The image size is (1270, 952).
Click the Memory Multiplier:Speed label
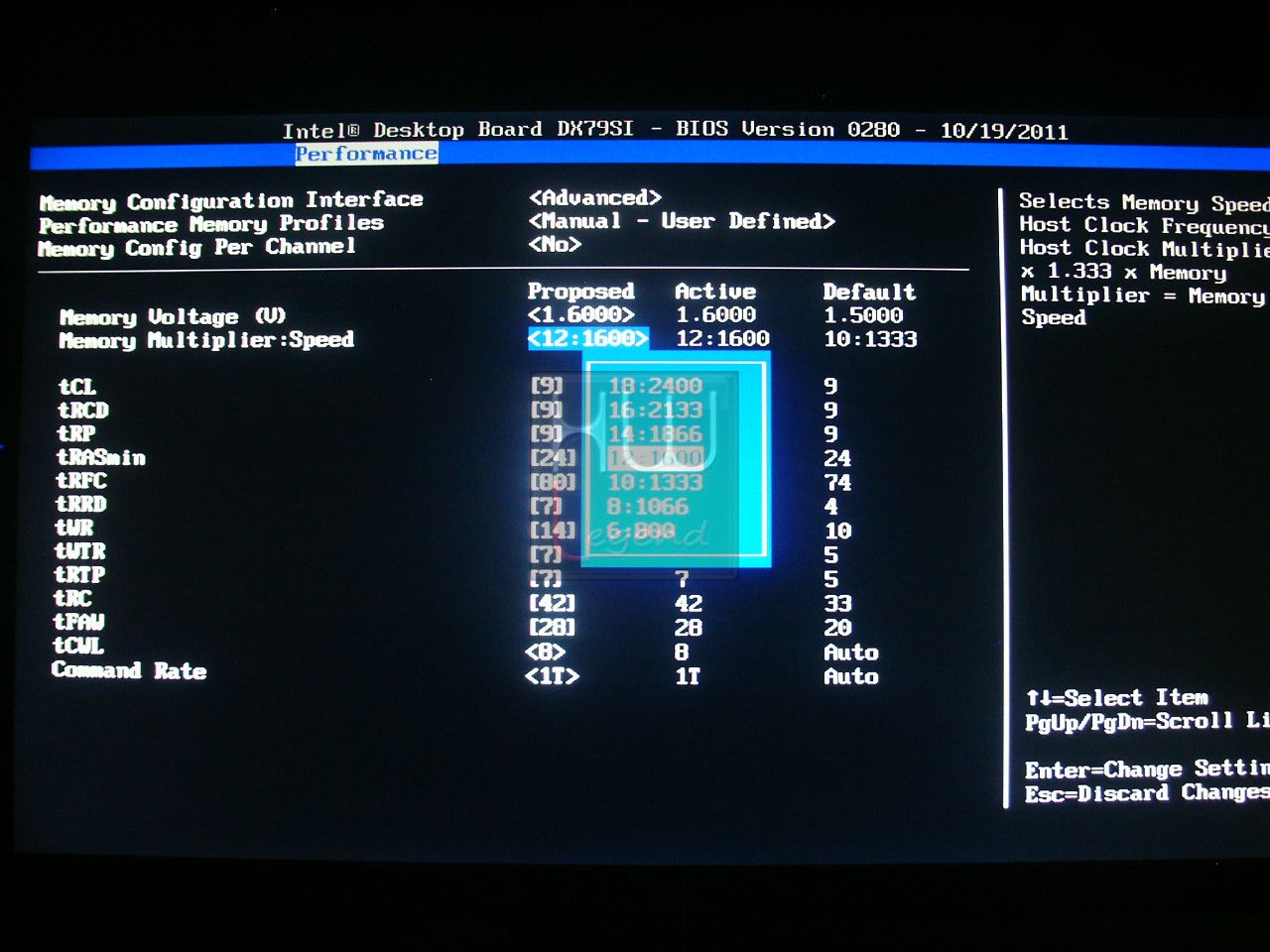point(206,340)
